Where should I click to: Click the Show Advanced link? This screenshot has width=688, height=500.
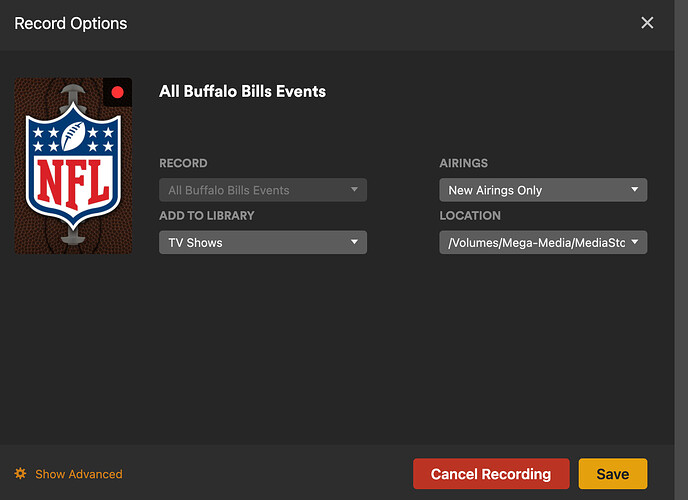click(x=79, y=474)
